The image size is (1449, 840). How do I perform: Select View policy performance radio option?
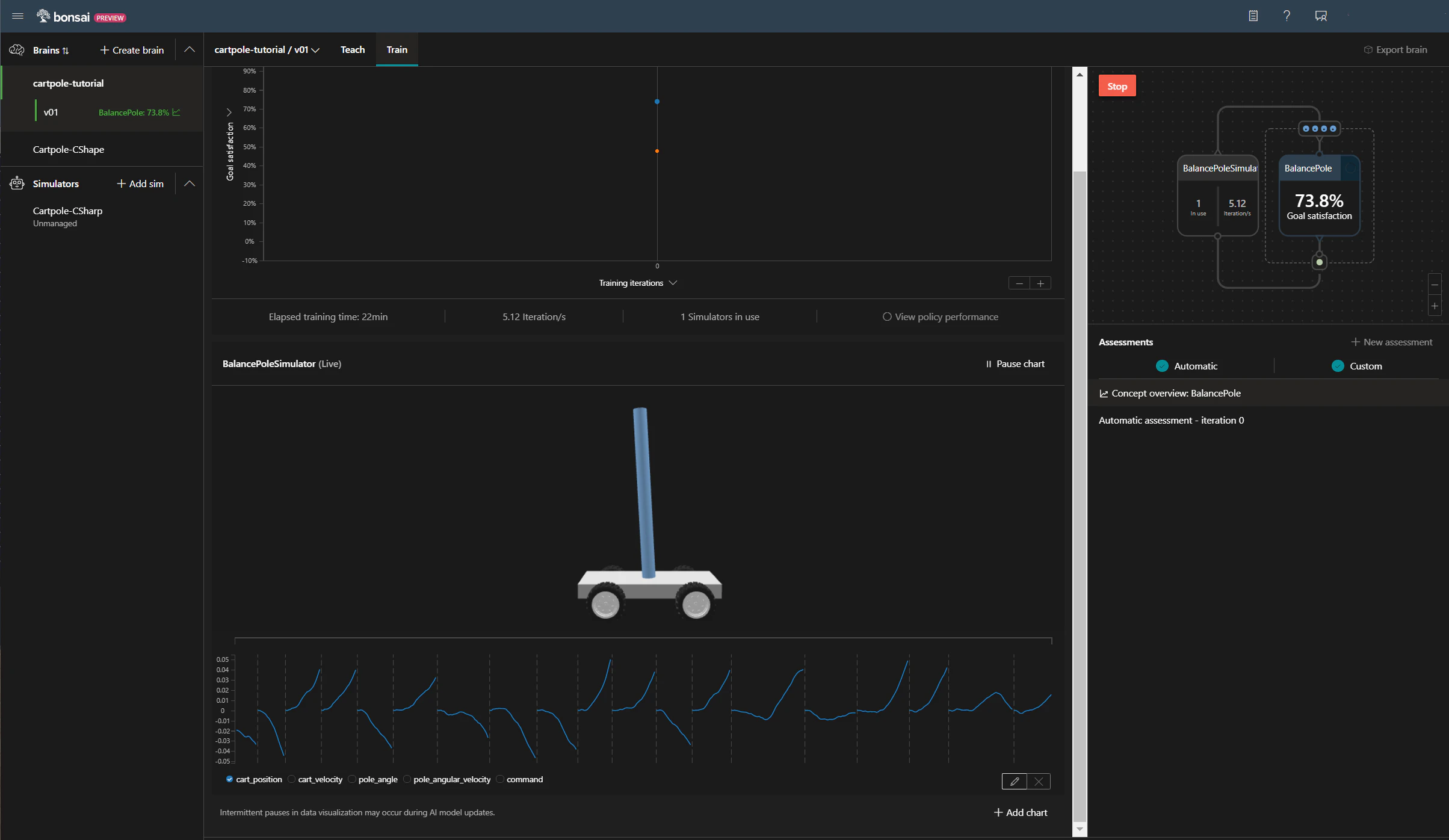(887, 317)
